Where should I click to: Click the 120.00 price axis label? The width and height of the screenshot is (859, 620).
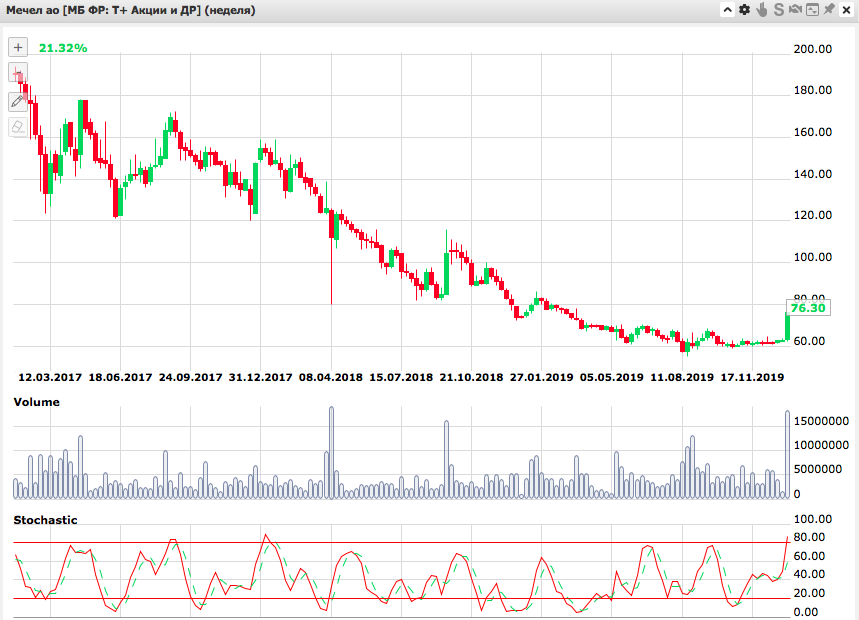pos(813,215)
